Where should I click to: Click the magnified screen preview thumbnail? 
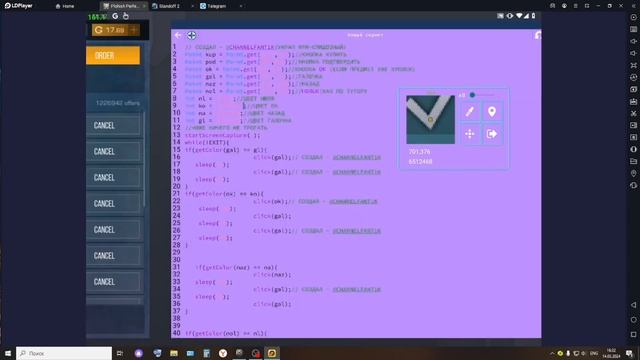pos(430,119)
